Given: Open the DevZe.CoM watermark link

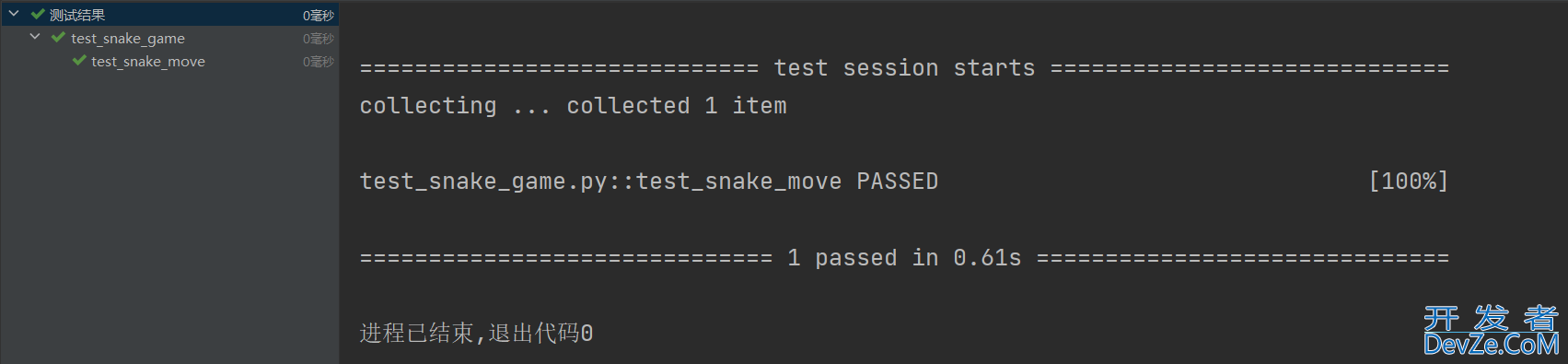Looking at the screenshot, I should point(1491,345).
